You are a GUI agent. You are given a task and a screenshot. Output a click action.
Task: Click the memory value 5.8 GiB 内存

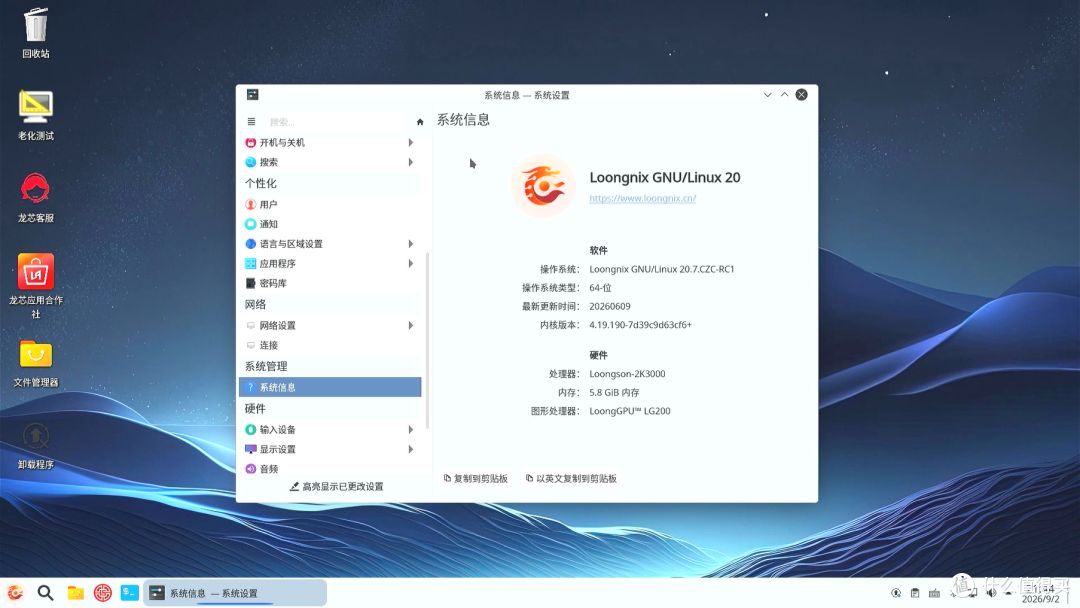614,392
